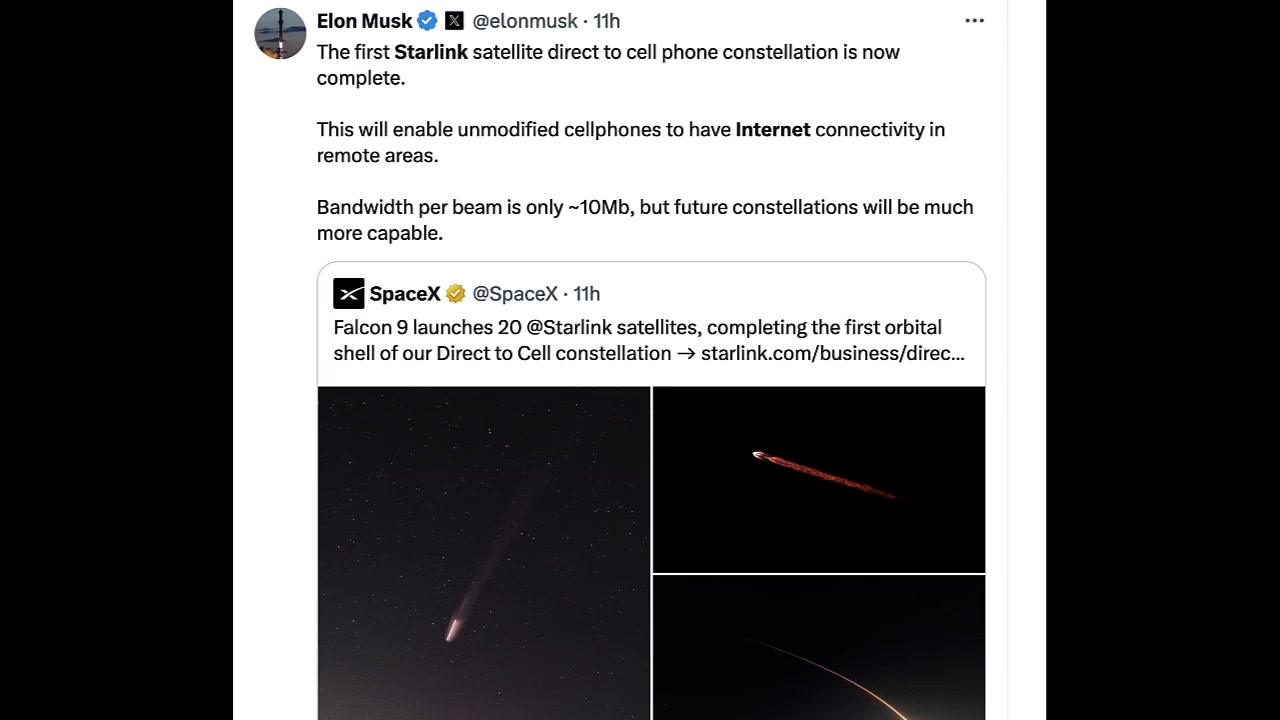Image resolution: width=1280 pixels, height=720 pixels.
Task: Open the Elon Musk display name link
Action: click(364, 21)
